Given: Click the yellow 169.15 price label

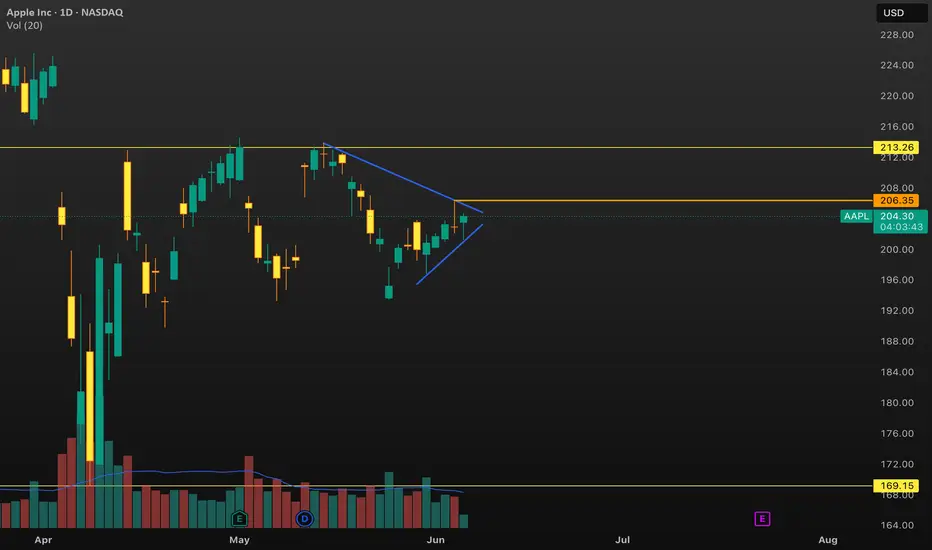Looking at the screenshot, I should pyautogui.click(x=896, y=486).
